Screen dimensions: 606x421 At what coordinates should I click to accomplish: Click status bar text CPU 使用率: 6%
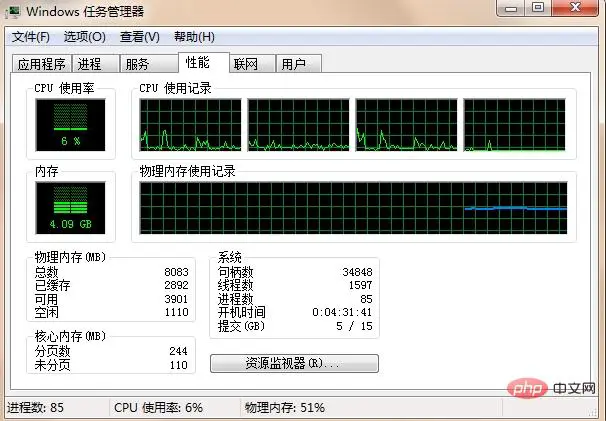click(x=158, y=407)
